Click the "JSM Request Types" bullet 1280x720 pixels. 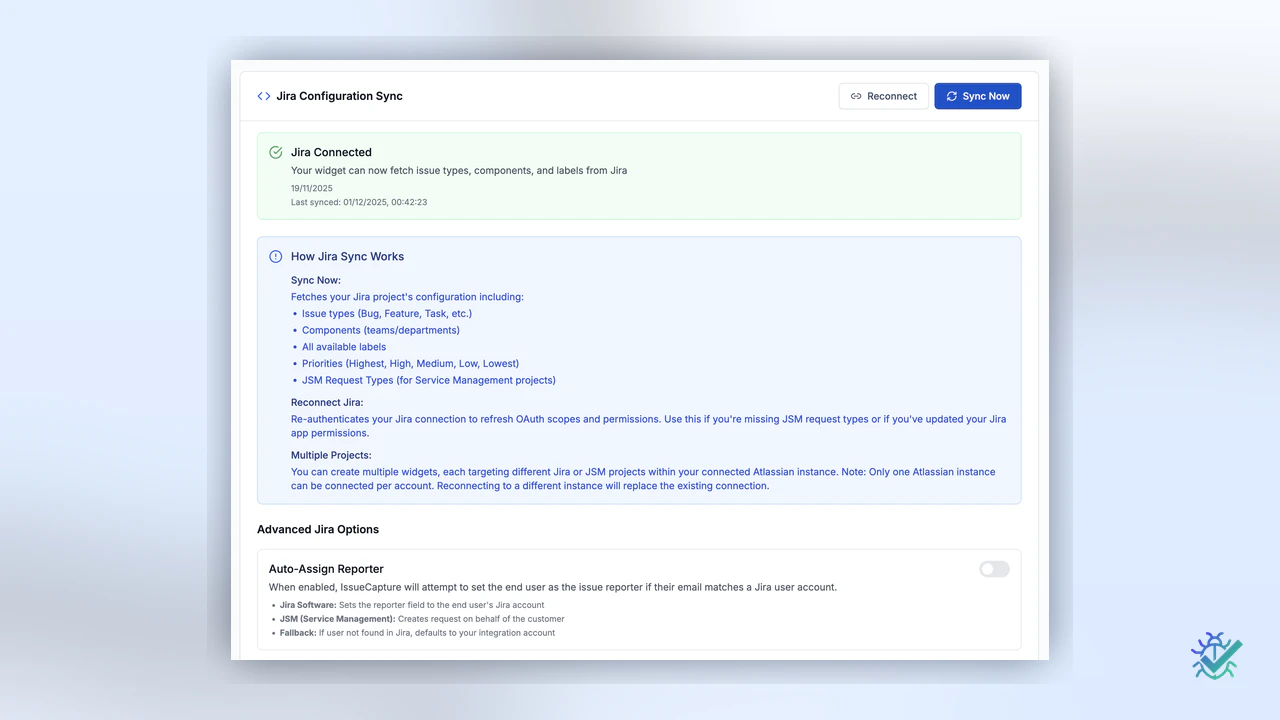[x=429, y=380]
